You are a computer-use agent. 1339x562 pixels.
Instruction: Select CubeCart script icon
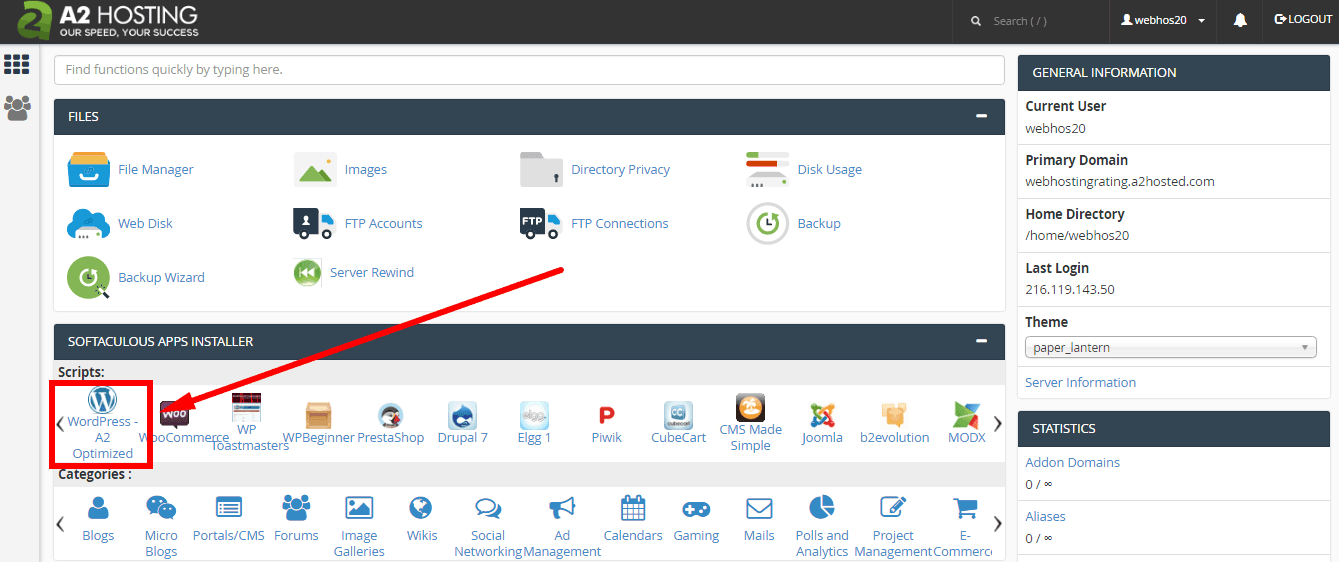(x=678, y=415)
